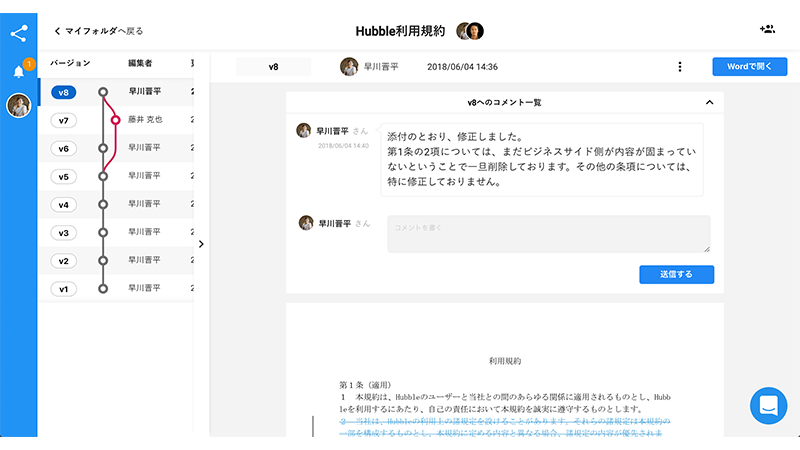Click the orange notification count badge

point(29,64)
